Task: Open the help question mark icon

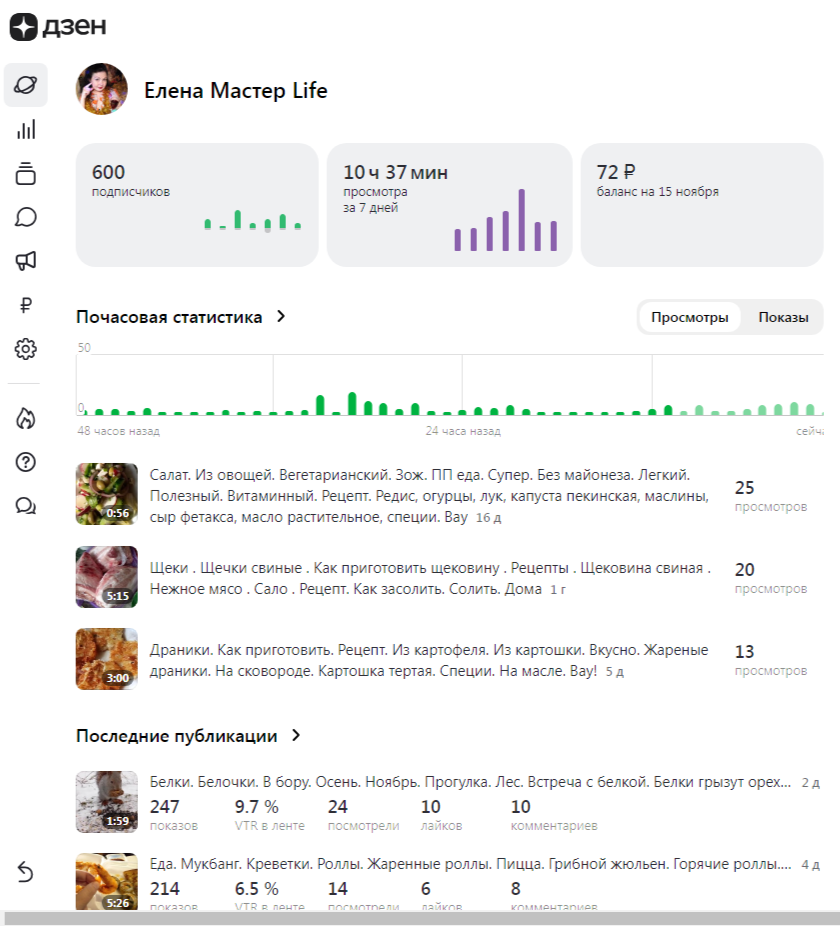Action: (x=26, y=462)
